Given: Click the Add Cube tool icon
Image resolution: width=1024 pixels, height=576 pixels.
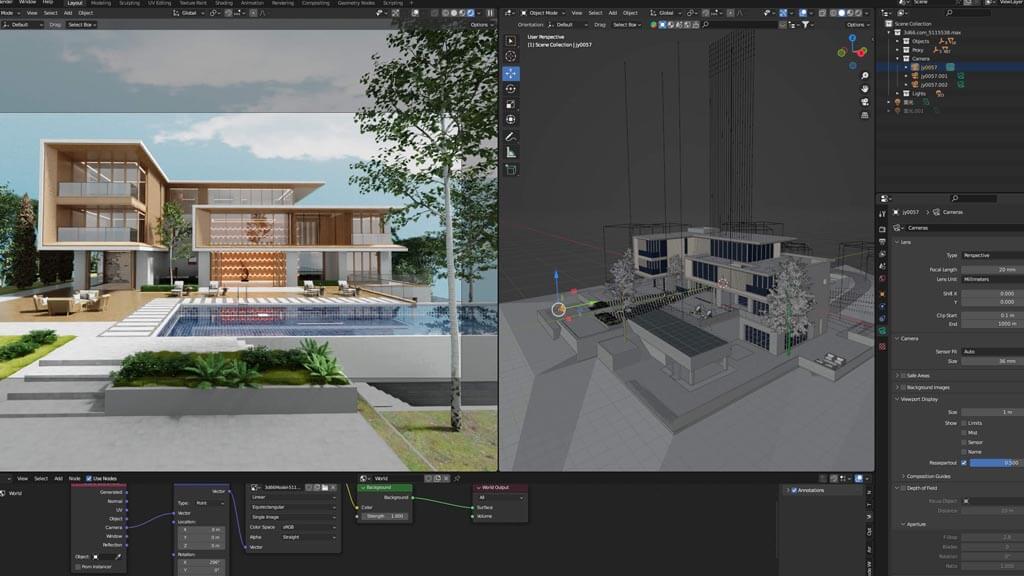Looking at the screenshot, I should click(x=511, y=169).
